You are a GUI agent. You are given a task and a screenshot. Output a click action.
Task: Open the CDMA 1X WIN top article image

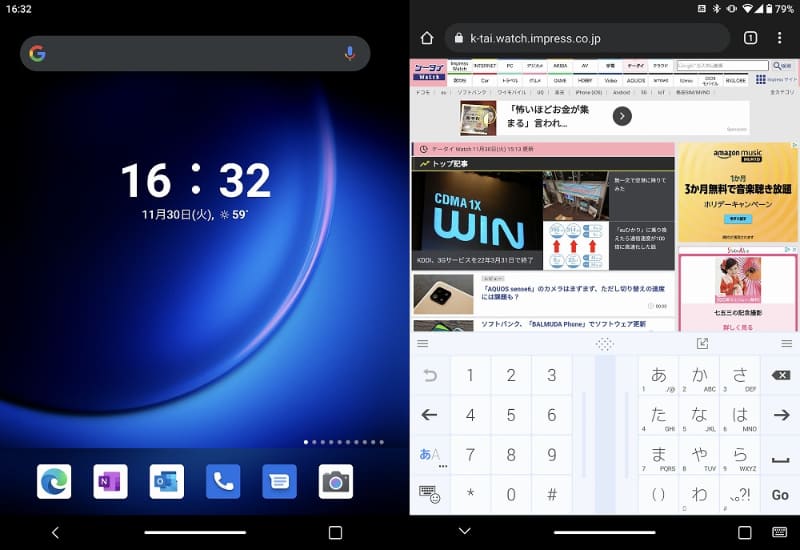coord(477,220)
